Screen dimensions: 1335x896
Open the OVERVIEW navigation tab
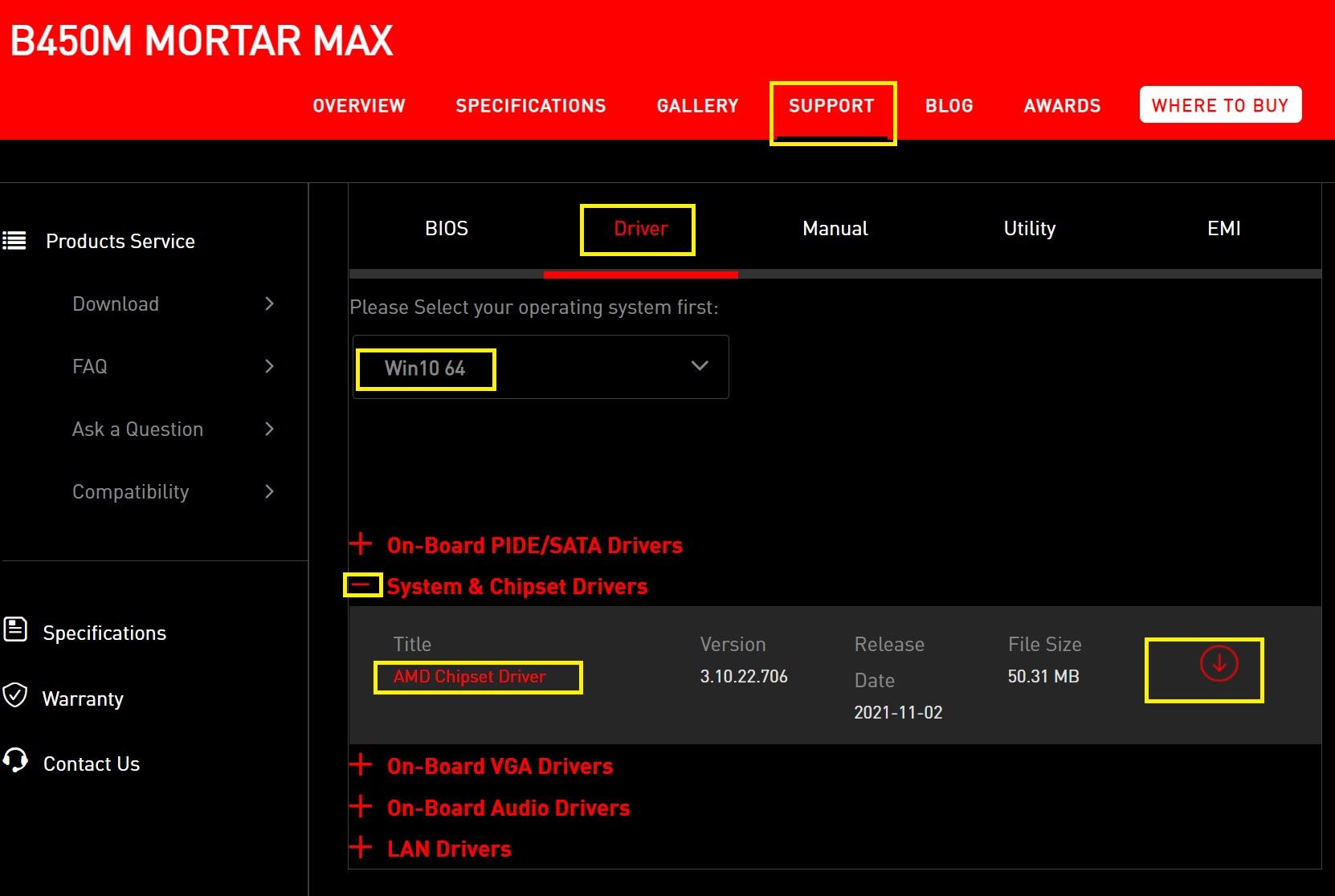tap(359, 106)
